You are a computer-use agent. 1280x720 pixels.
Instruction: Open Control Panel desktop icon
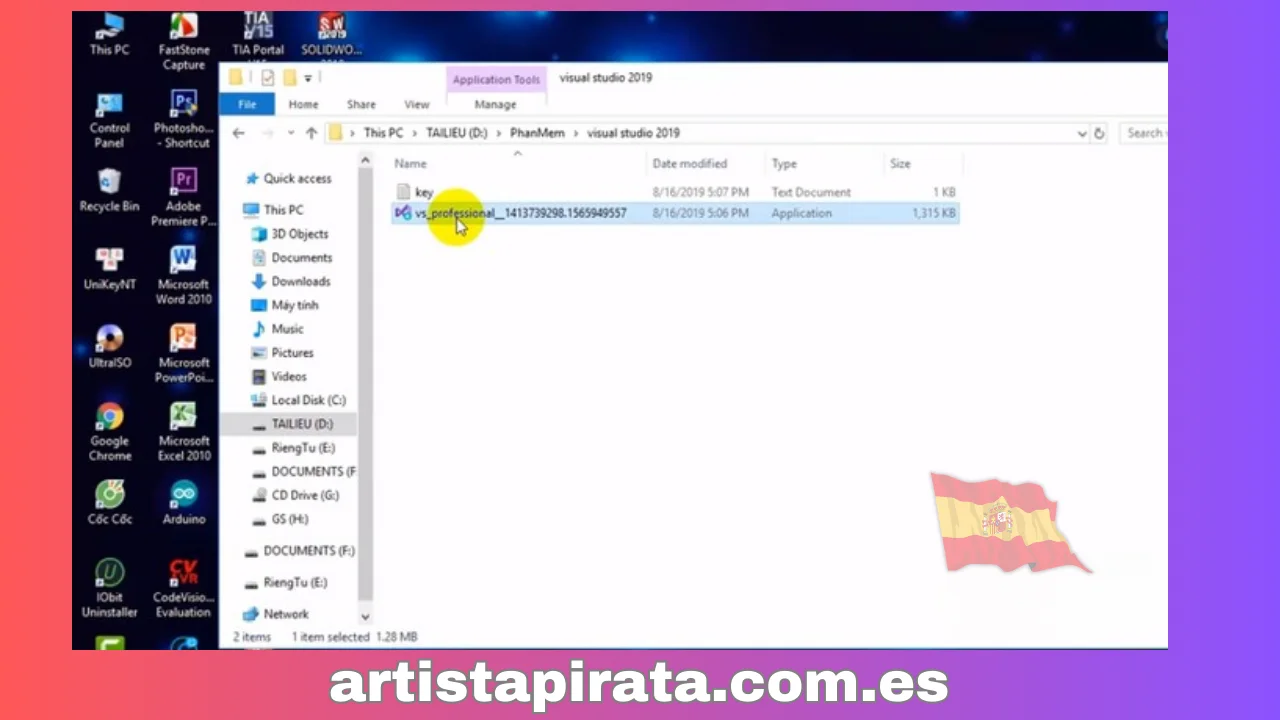point(109,121)
